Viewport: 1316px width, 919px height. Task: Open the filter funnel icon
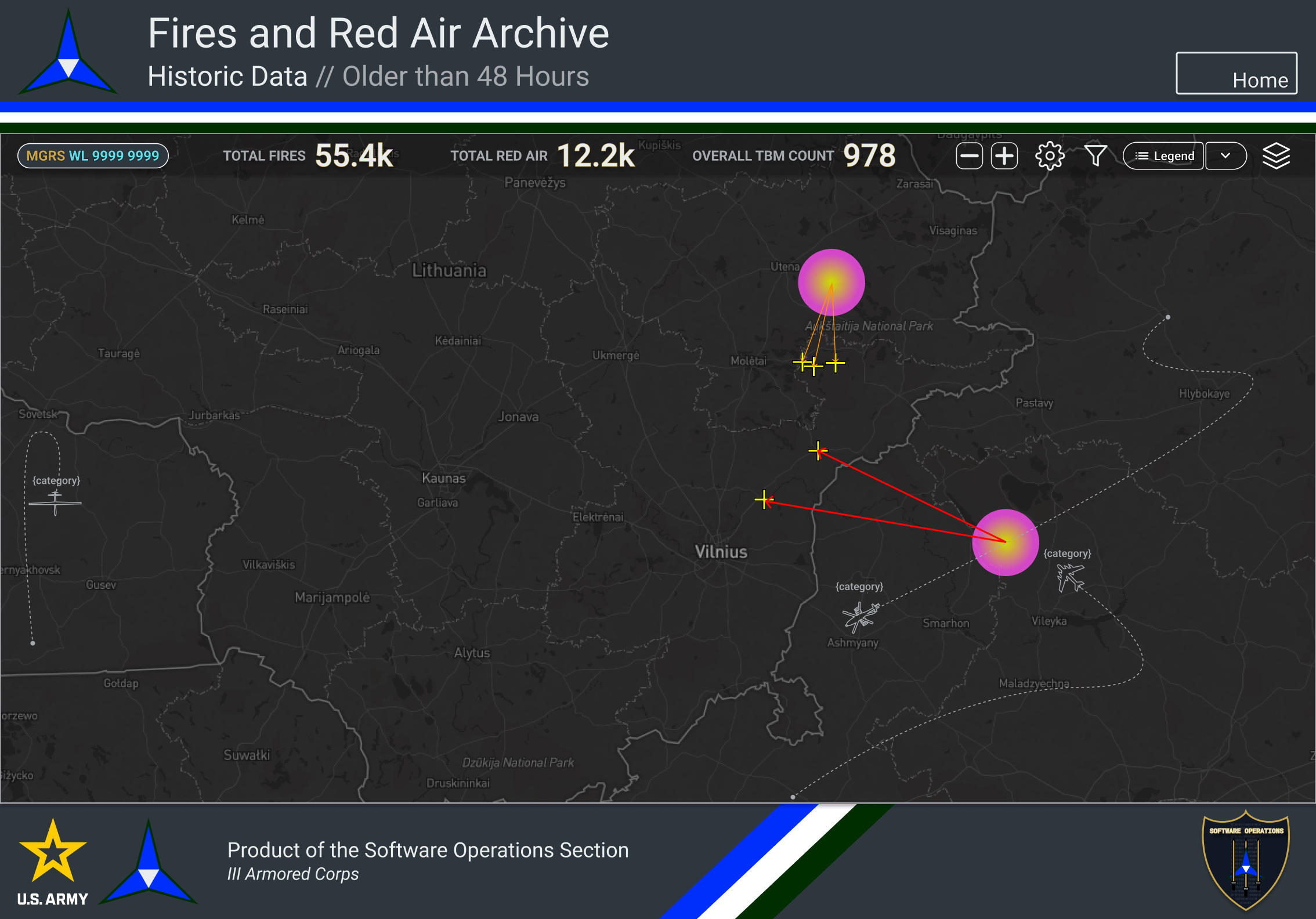click(1096, 155)
